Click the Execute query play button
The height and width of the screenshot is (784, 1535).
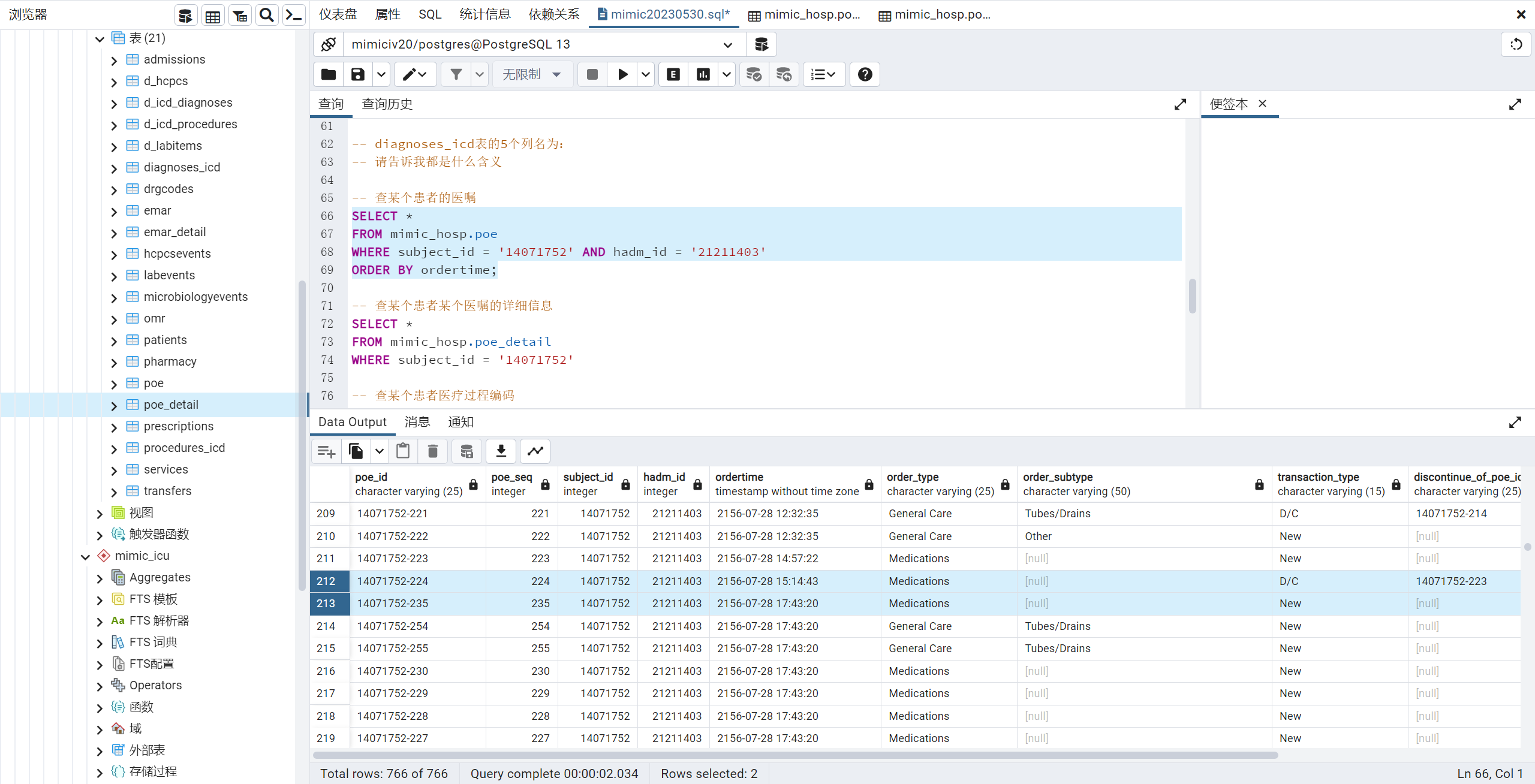[622, 74]
